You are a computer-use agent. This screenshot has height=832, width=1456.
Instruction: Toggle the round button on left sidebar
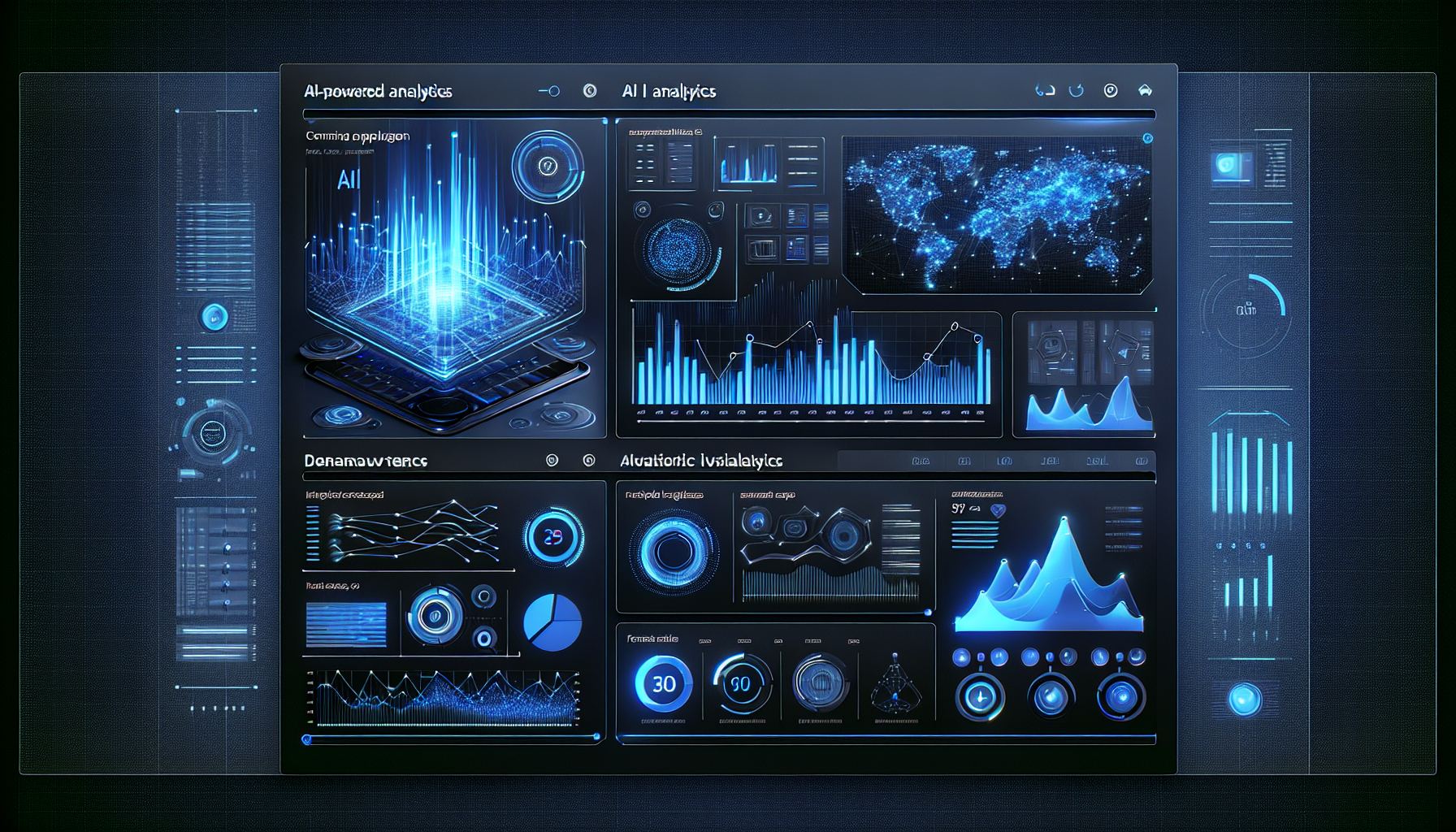(214, 316)
